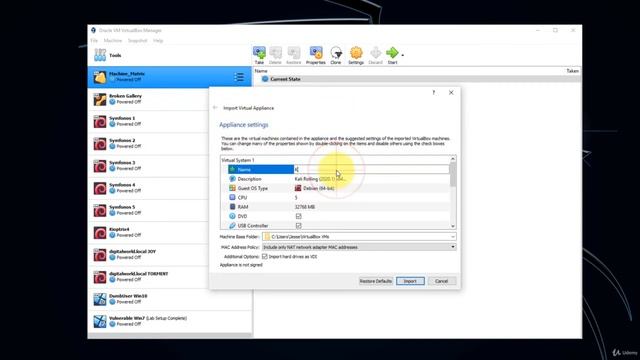The width and height of the screenshot is (640, 360).
Task: Open VM Settings gear icon
Action: pyautogui.click(x=356, y=53)
